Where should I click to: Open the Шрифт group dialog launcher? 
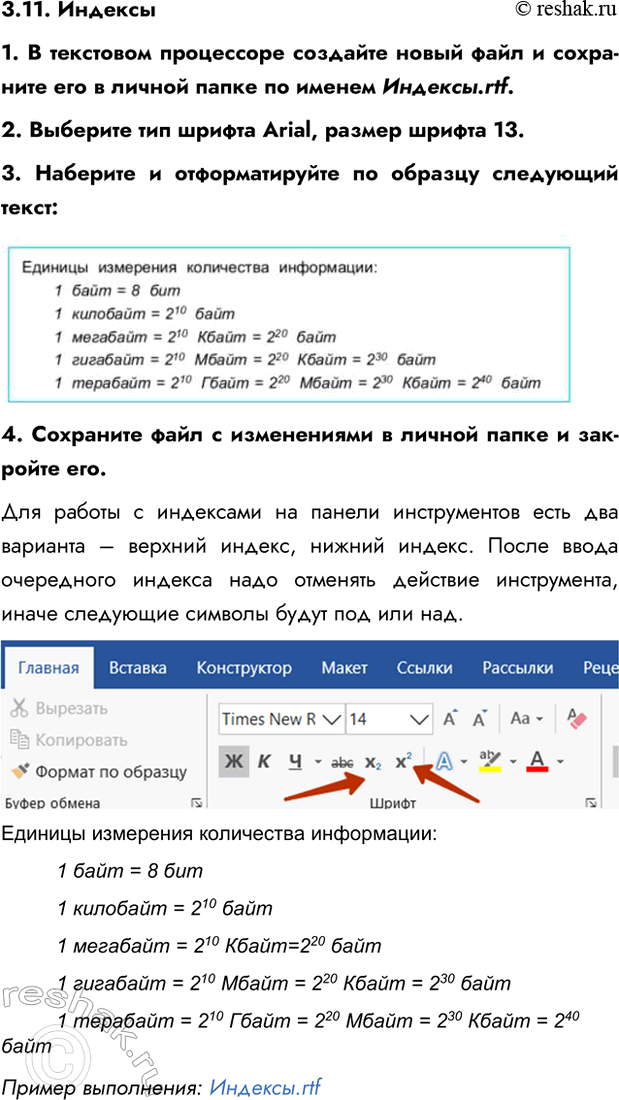point(591,803)
